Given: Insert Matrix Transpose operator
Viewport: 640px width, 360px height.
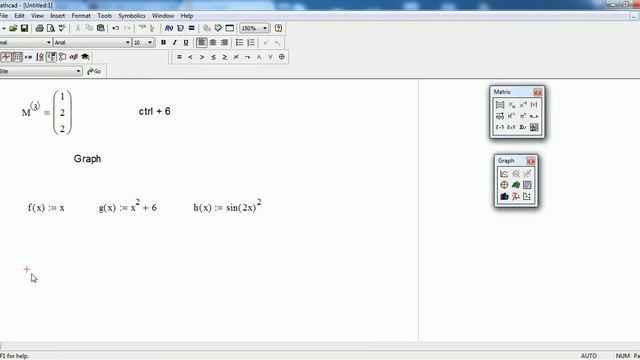Looking at the screenshot, I should 523,116.
